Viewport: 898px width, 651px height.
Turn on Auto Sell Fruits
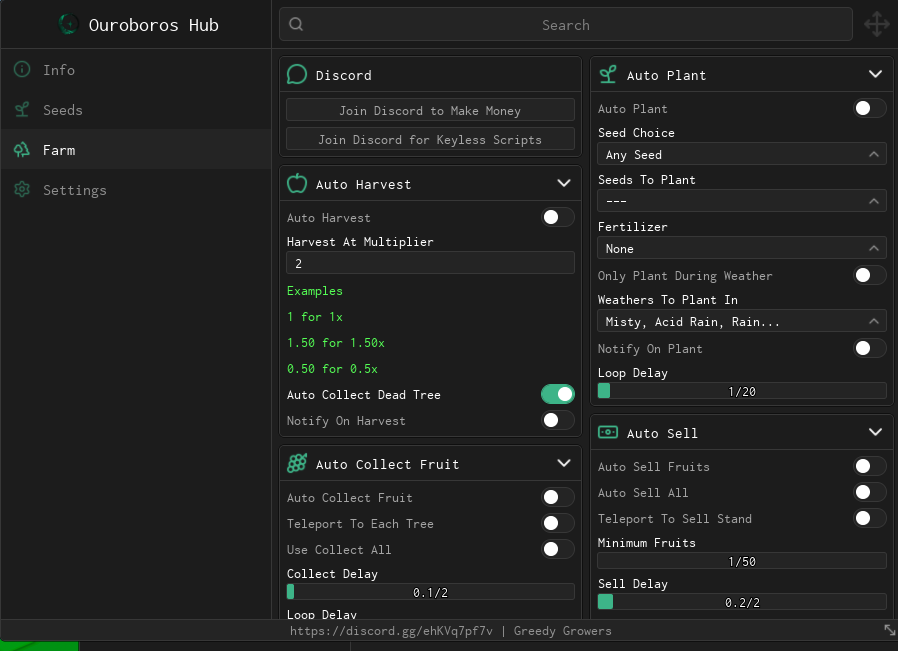869,466
